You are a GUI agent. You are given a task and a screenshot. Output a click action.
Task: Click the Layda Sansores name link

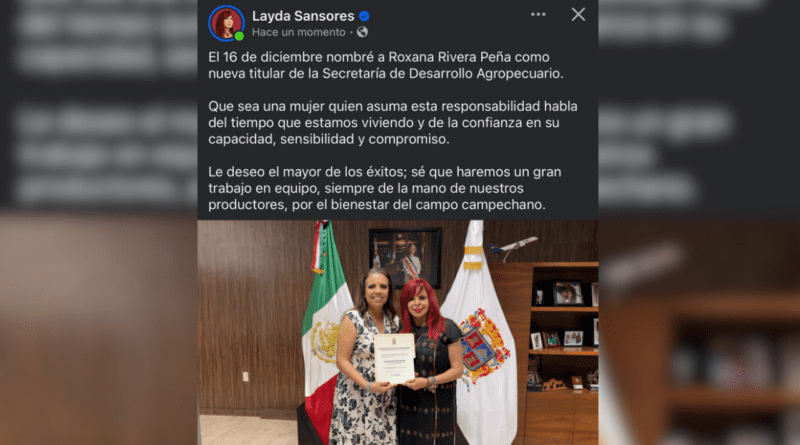click(x=303, y=16)
